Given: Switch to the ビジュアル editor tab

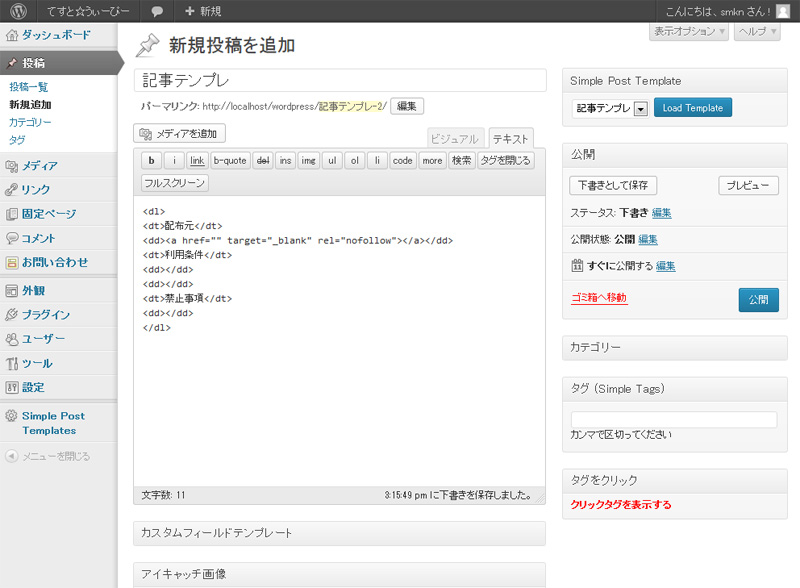Looking at the screenshot, I should point(455,140).
